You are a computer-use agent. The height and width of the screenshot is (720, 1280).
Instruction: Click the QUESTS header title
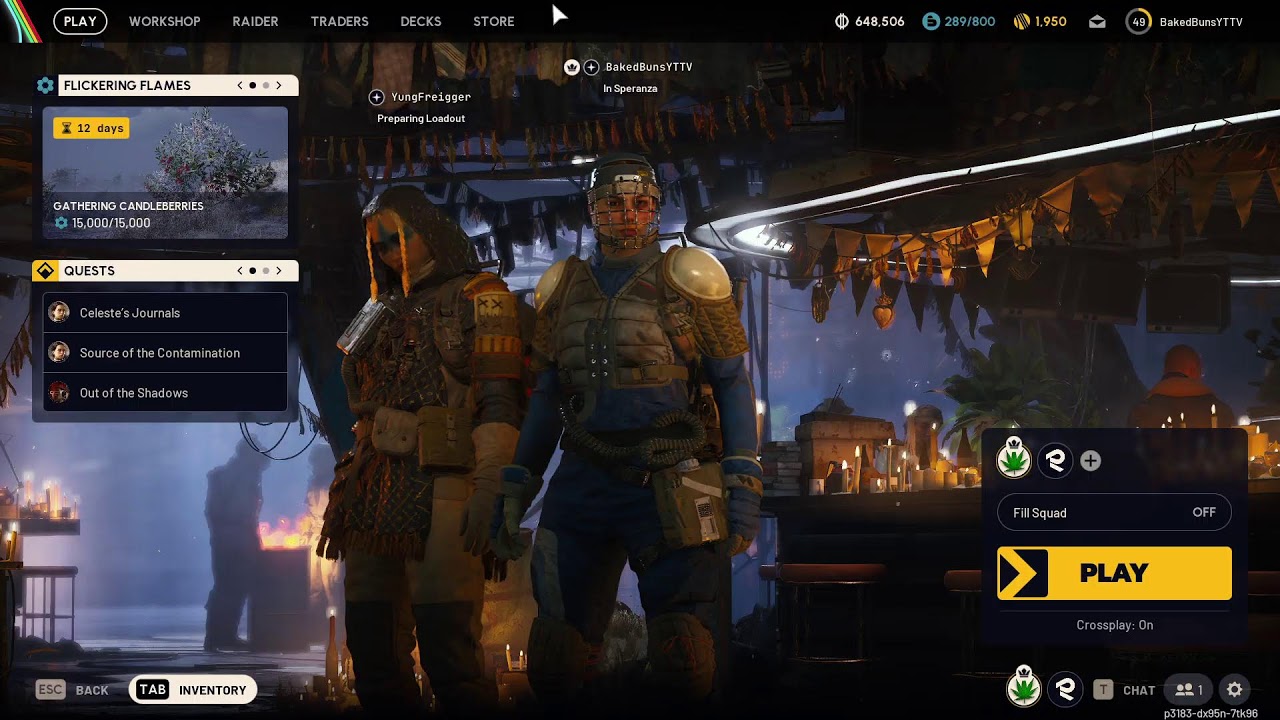pos(89,271)
